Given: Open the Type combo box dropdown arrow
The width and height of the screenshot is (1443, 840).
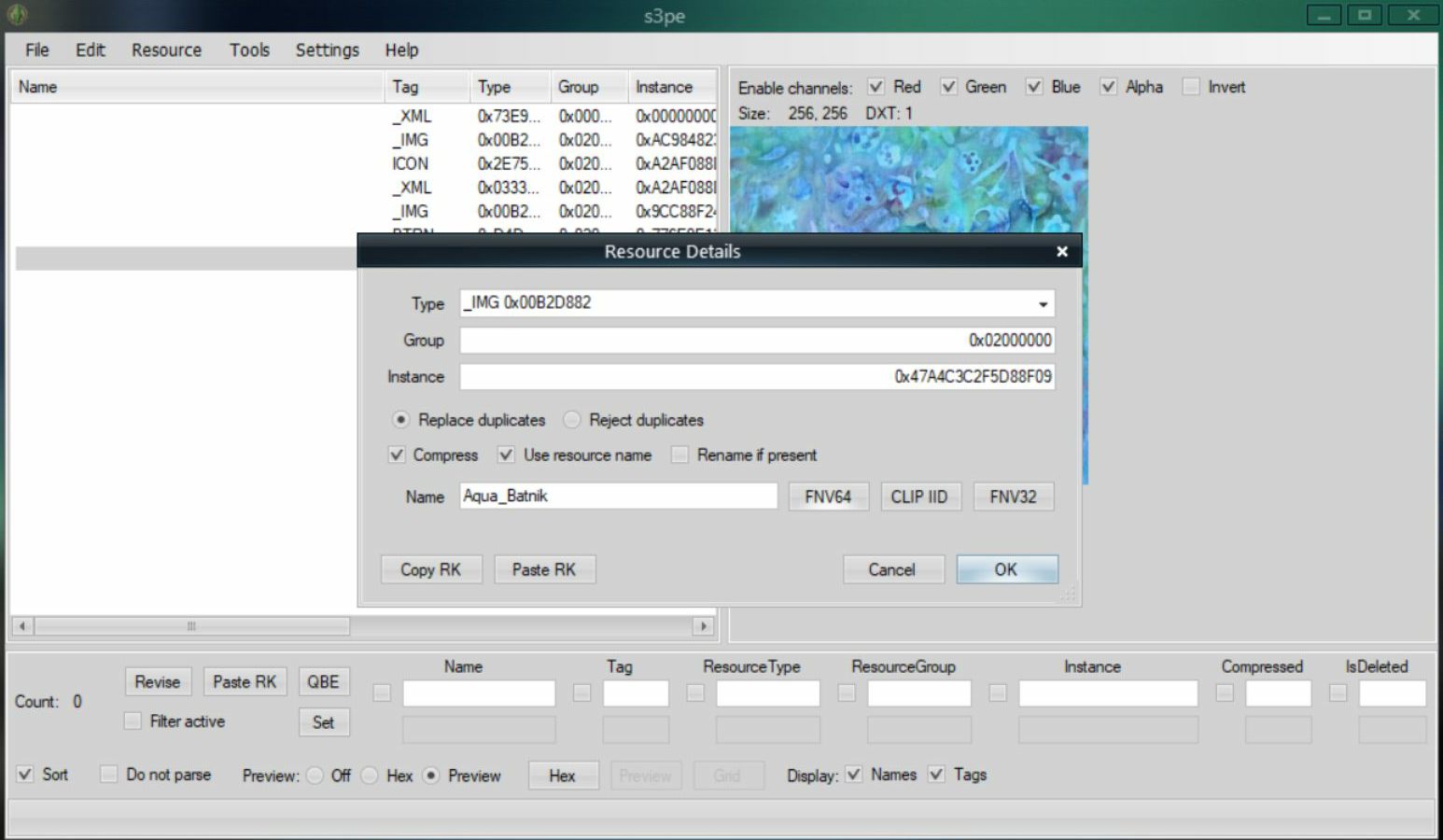Looking at the screenshot, I should [1043, 303].
